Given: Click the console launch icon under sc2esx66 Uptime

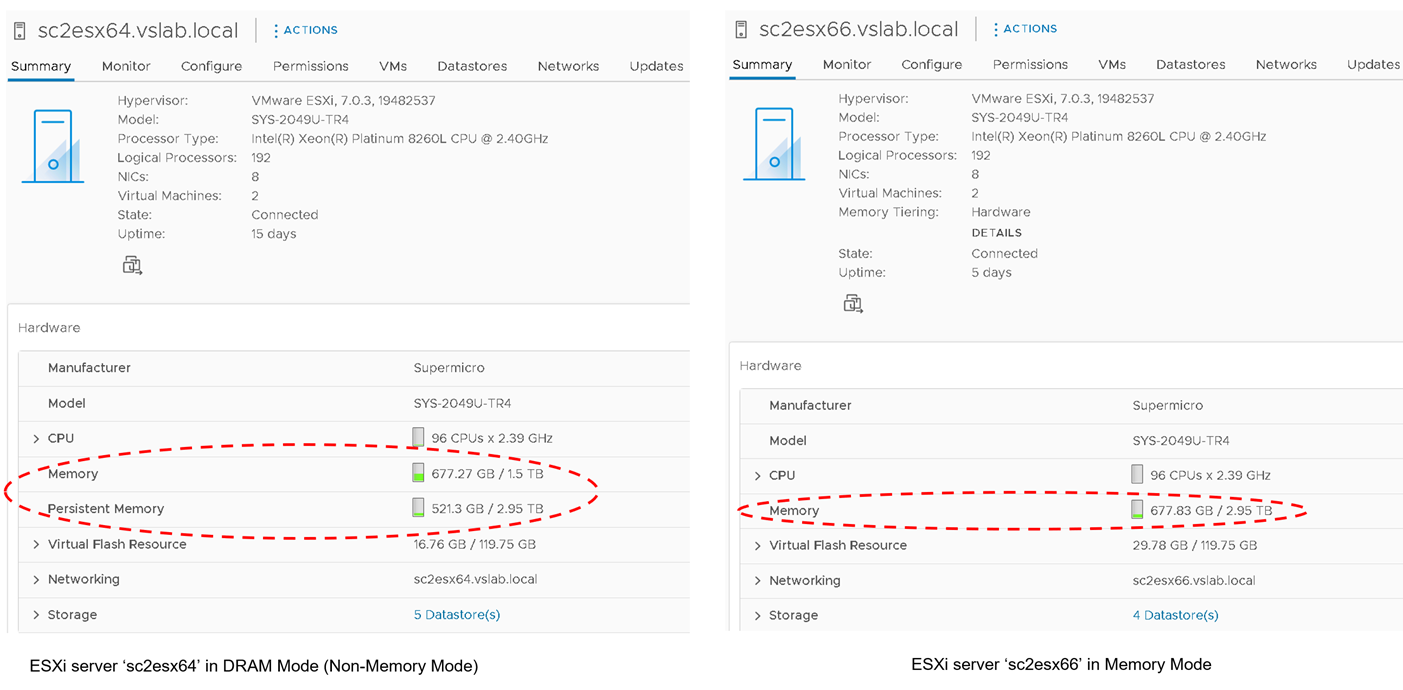Looking at the screenshot, I should 854,303.
